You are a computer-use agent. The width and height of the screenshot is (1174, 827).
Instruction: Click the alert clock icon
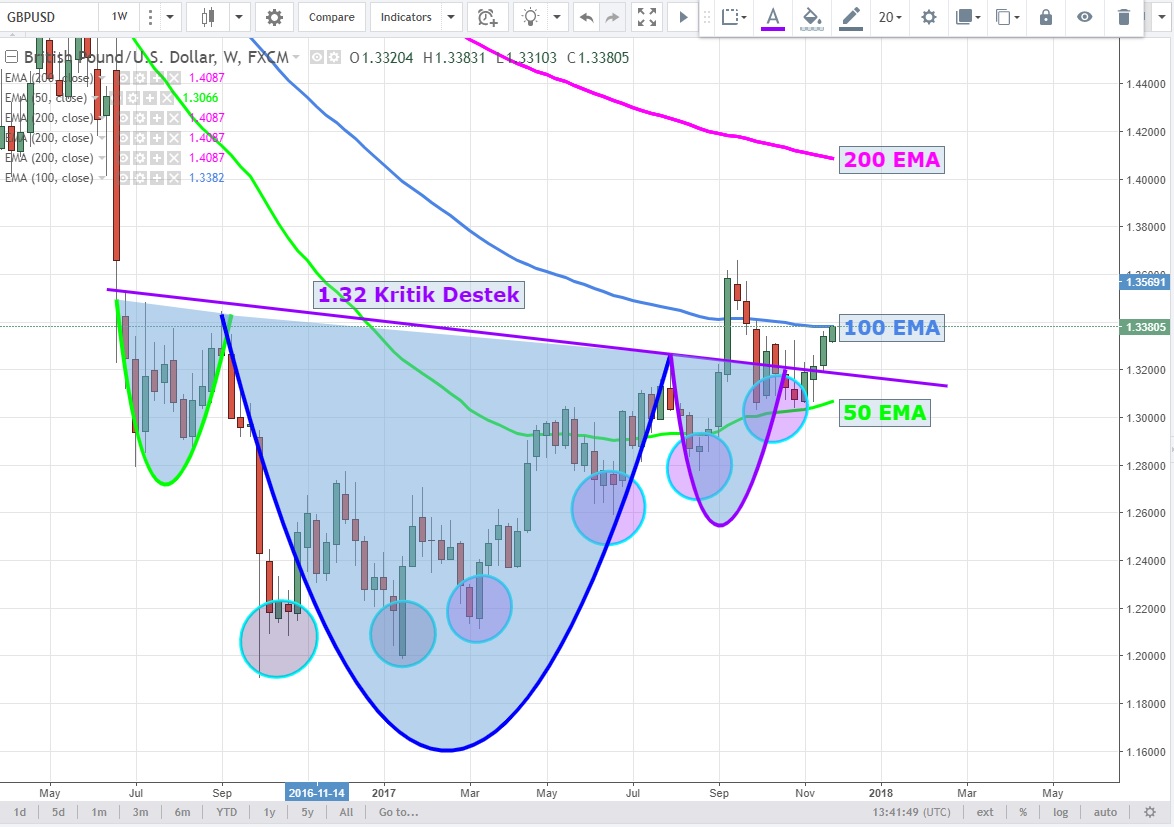(x=487, y=17)
